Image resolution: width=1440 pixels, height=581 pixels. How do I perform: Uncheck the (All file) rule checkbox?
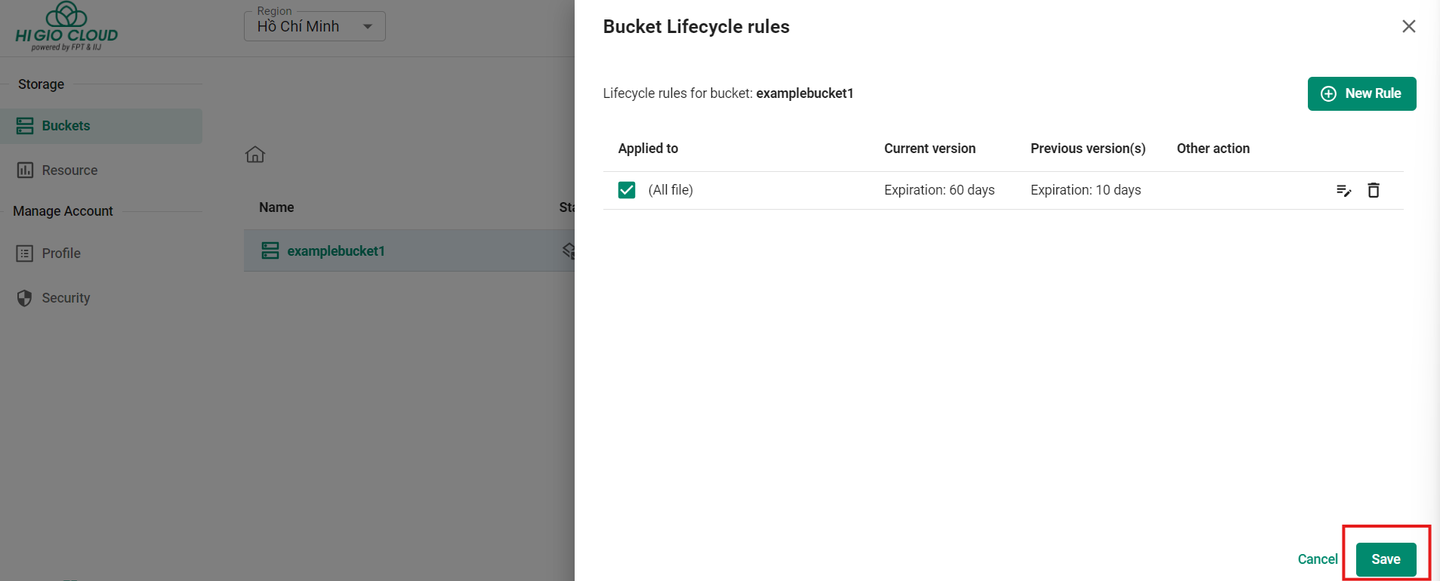click(627, 190)
